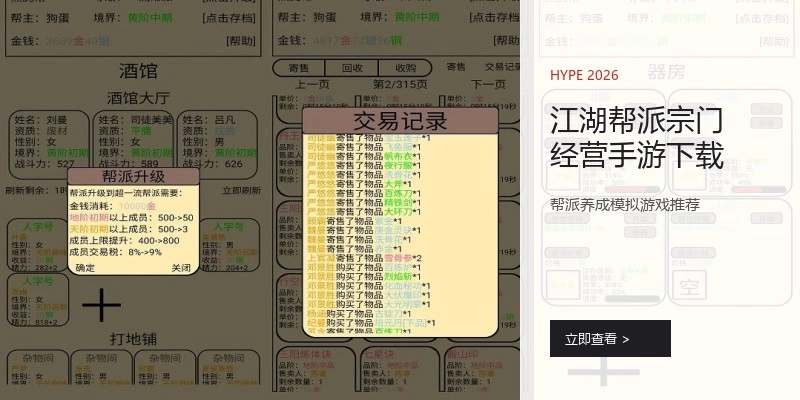Click the 天阶初期以上成员 requirement line
The image size is (800, 400).
pos(129,229)
